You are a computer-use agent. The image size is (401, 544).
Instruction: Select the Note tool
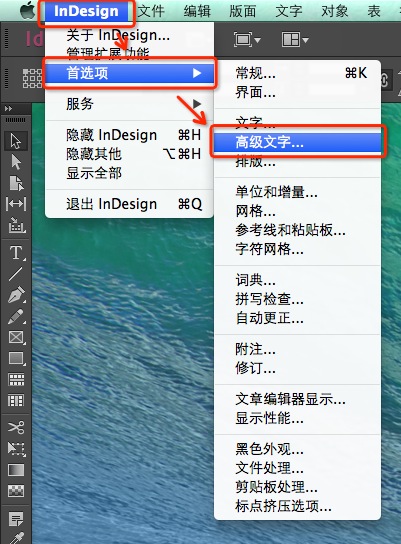click(x=16, y=519)
